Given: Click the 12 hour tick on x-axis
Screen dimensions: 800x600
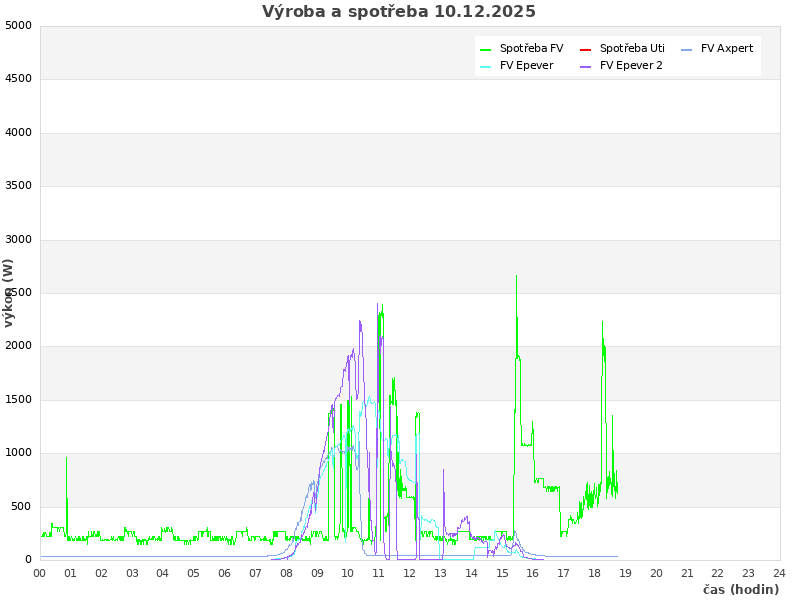Looking at the screenshot, I should tap(410, 573).
